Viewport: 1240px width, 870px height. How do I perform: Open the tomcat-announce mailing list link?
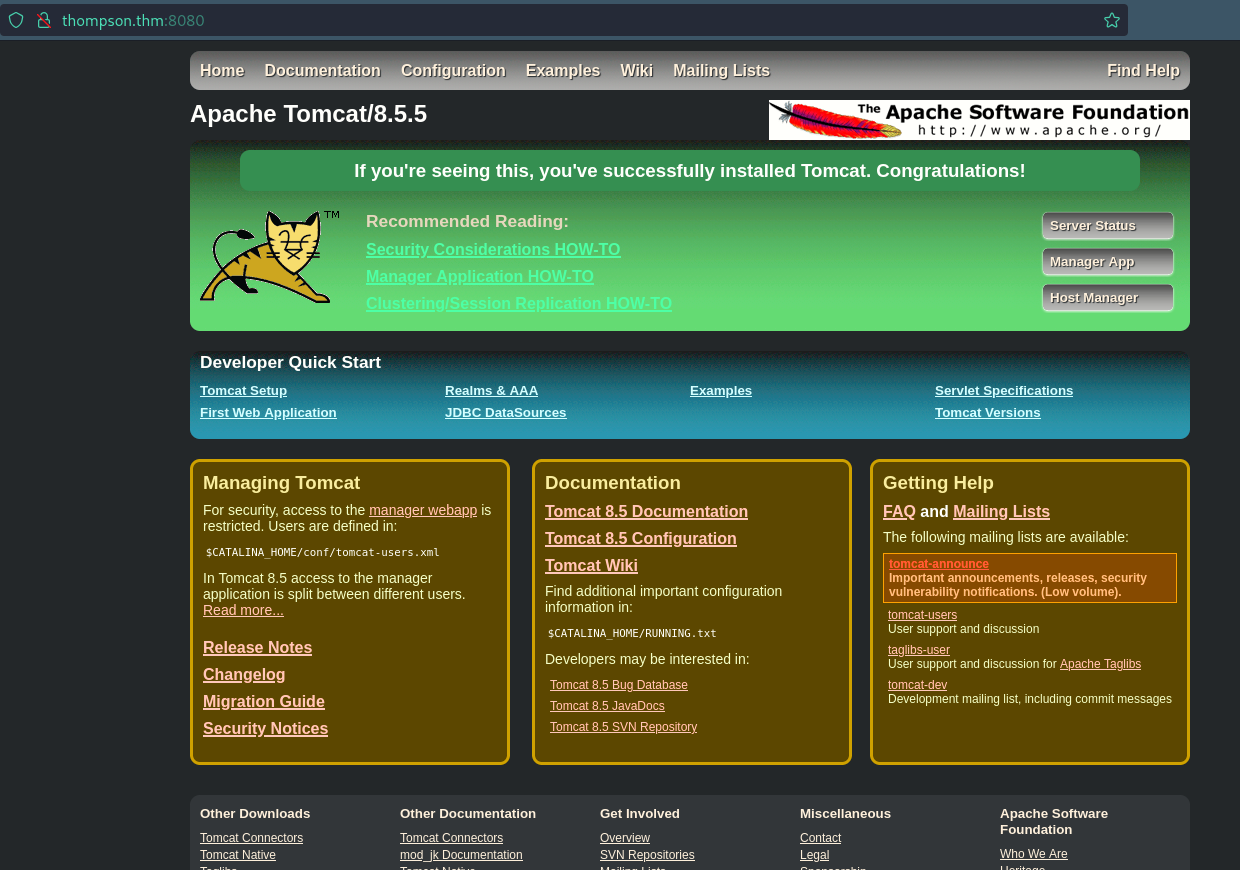point(939,564)
